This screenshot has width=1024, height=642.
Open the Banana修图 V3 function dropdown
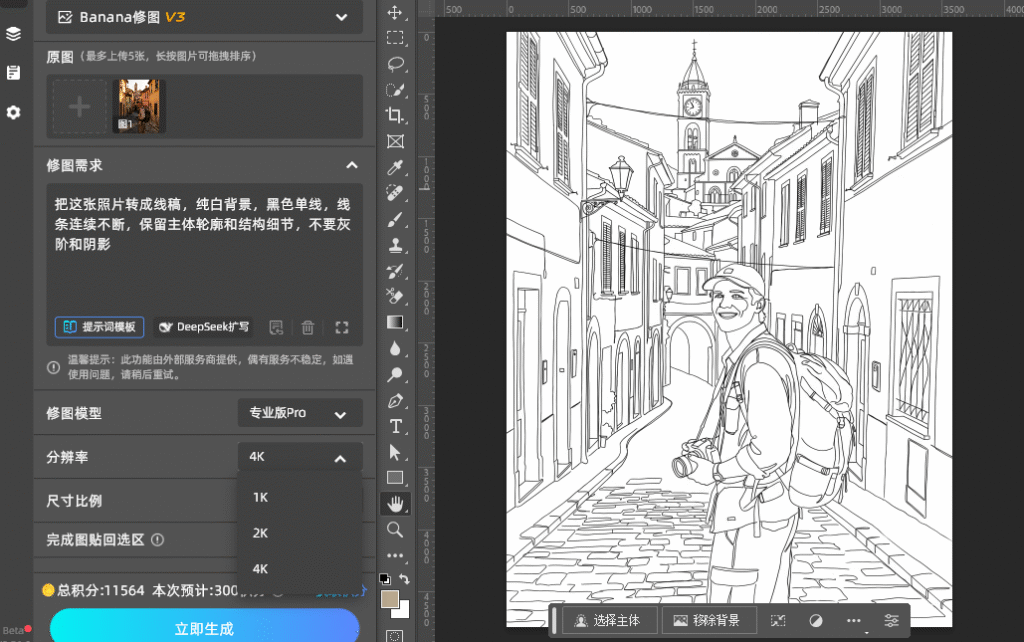point(204,18)
